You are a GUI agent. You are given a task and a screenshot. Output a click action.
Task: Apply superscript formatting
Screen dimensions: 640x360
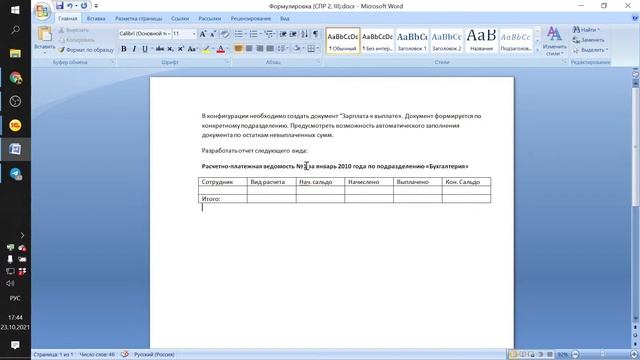[x=180, y=49]
